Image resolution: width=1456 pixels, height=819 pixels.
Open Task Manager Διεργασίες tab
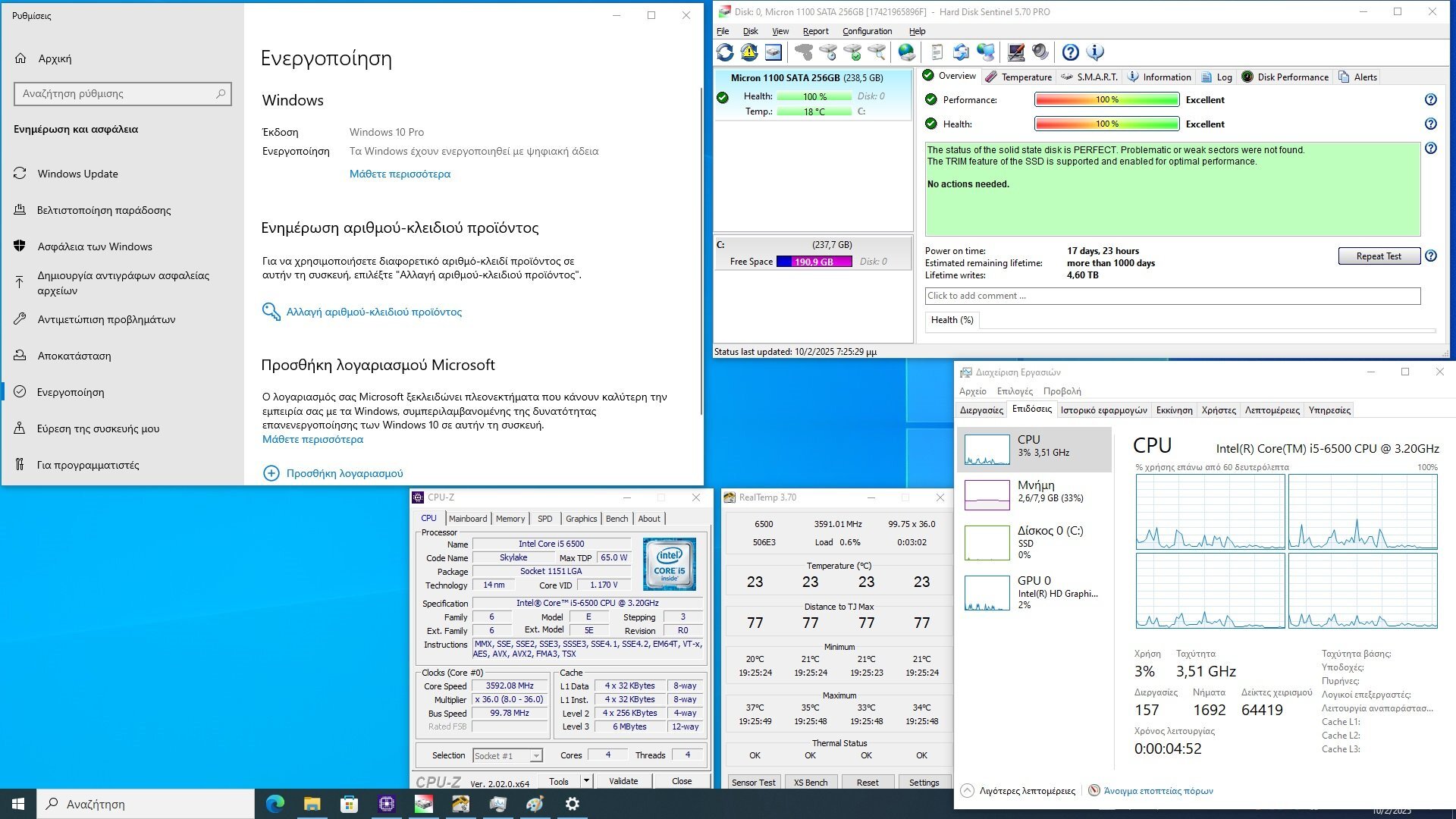pyautogui.click(x=981, y=410)
